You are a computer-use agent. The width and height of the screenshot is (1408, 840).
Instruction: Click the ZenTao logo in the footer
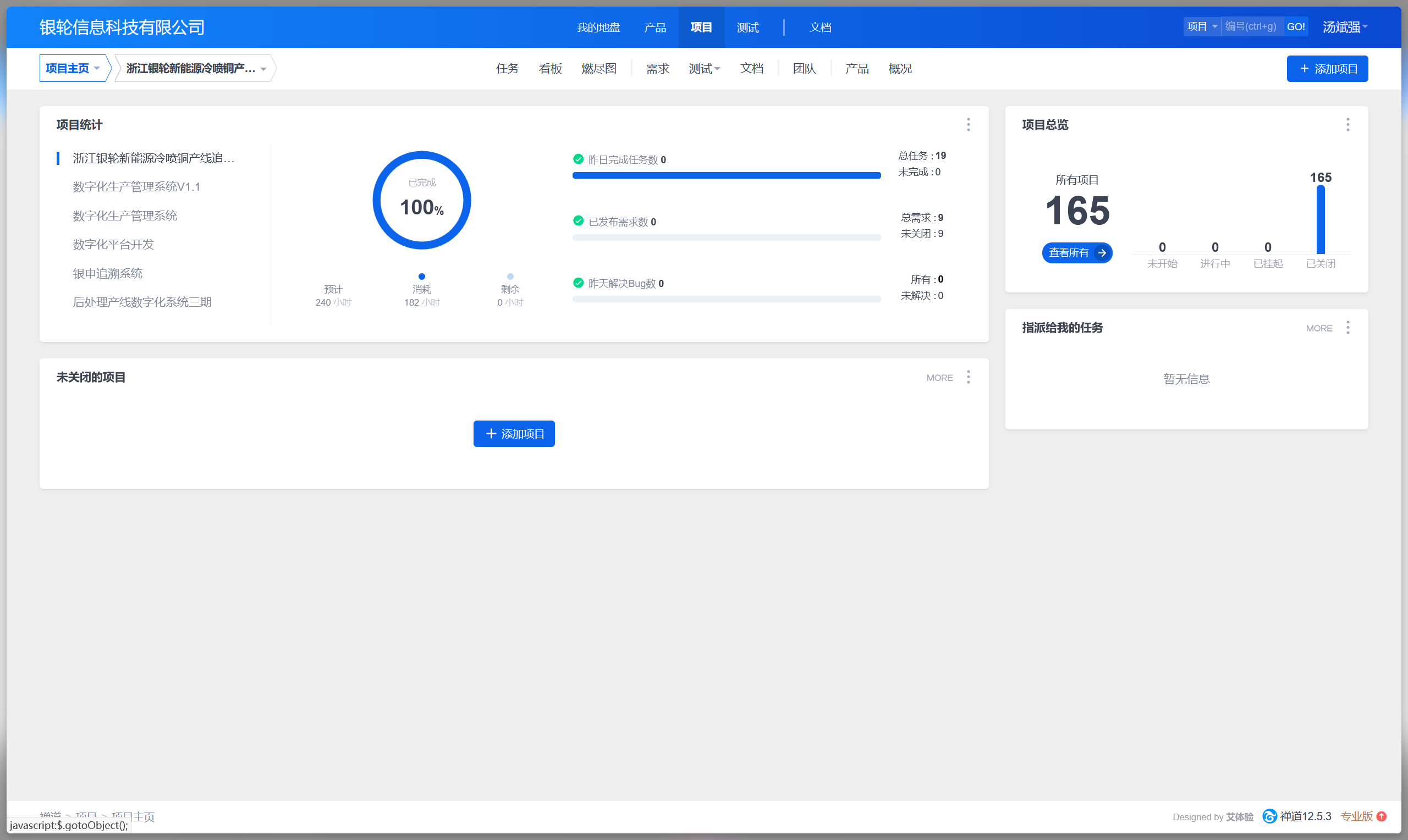[x=1269, y=816]
